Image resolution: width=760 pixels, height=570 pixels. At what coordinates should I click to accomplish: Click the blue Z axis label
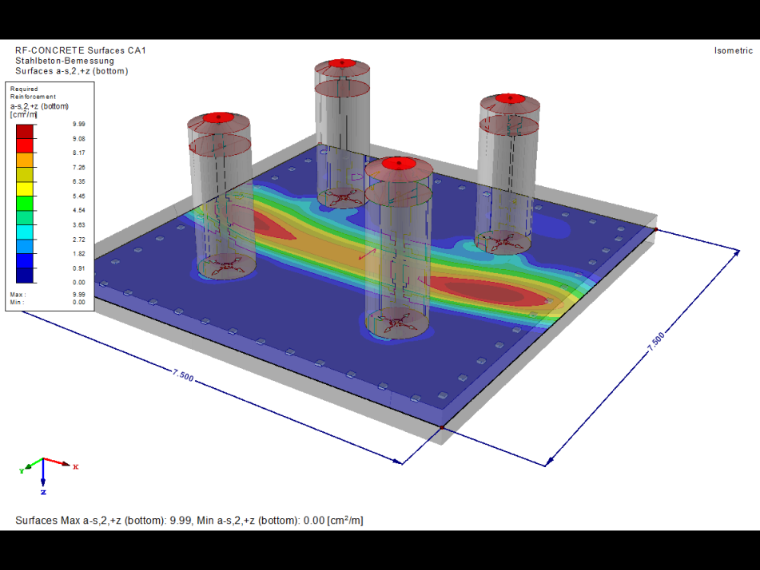click(43, 492)
